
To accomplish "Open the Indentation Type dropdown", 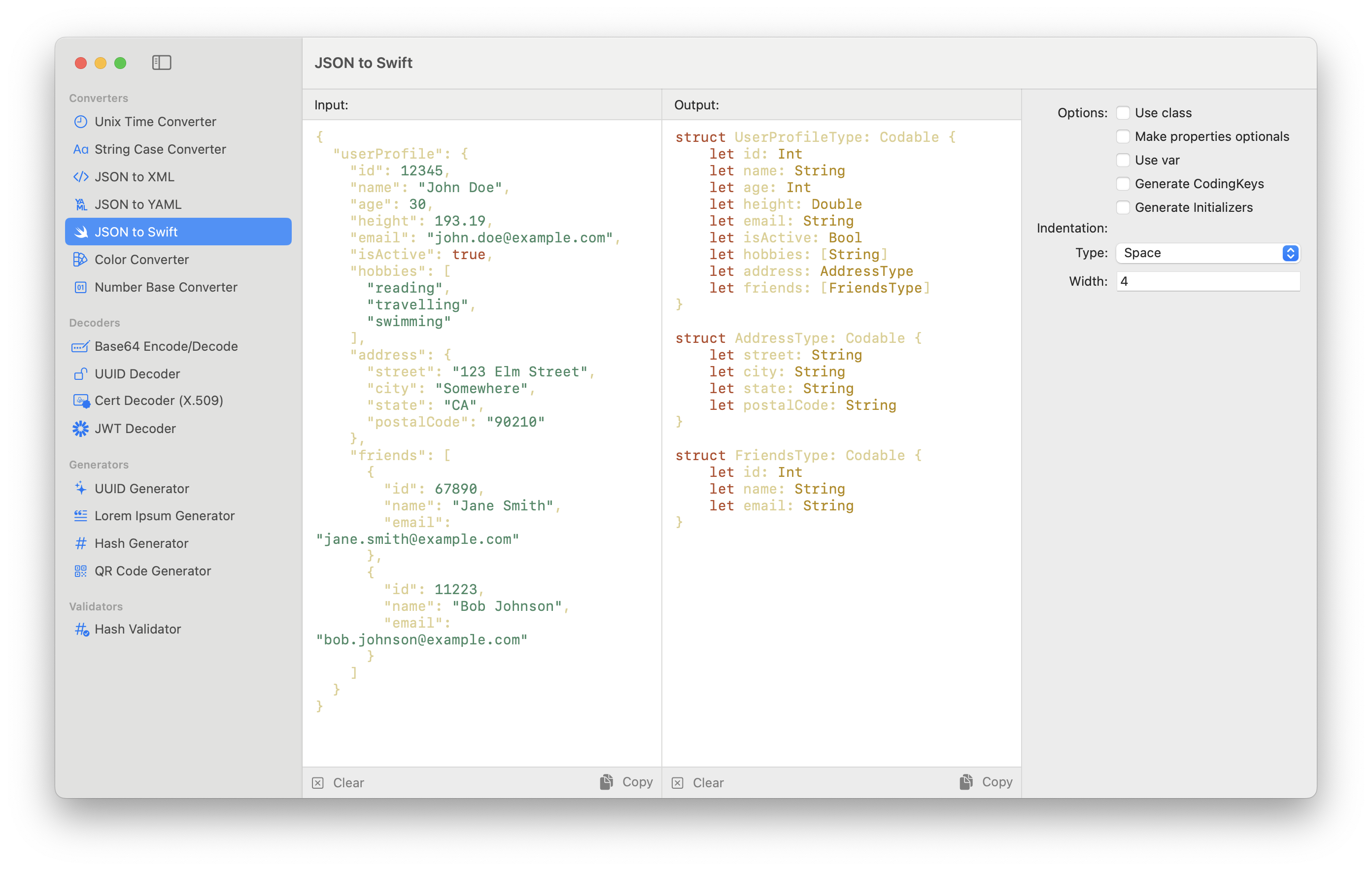I will tap(1208, 252).
